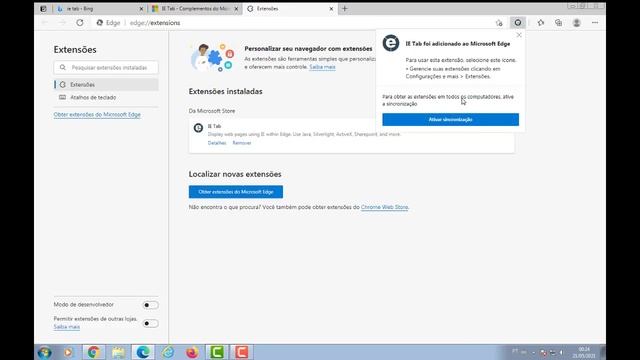Click Remover for IE Tab
Image resolution: width=640 pixels, height=360 pixels.
242,143
